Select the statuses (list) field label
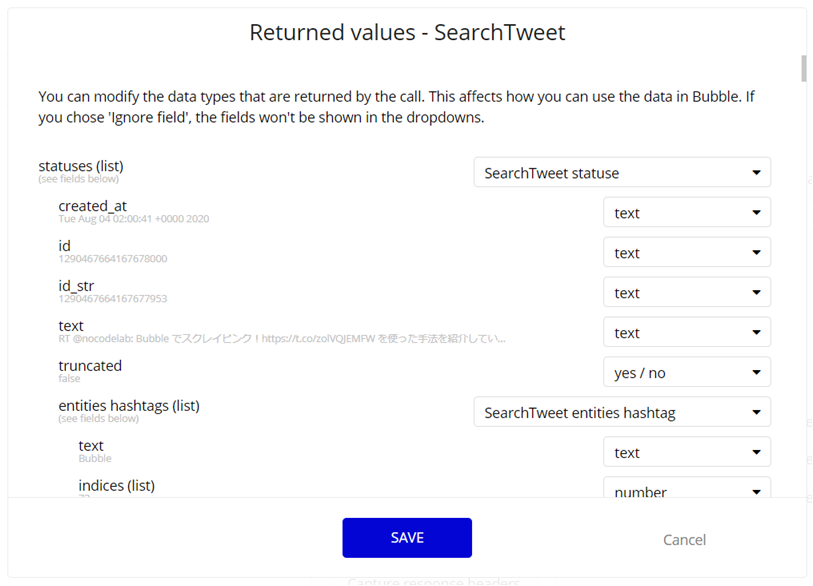The height and width of the screenshot is (586, 813). tap(81, 166)
